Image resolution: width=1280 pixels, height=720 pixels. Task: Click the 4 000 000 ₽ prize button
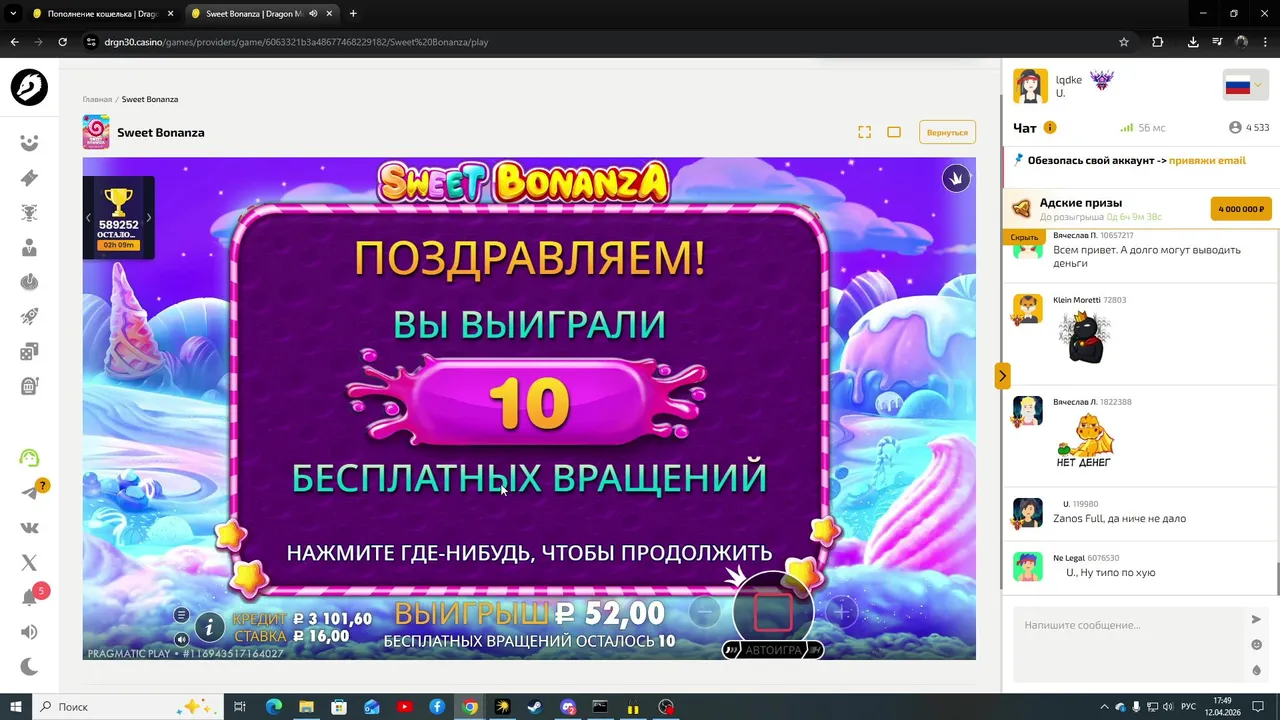tap(1241, 209)
